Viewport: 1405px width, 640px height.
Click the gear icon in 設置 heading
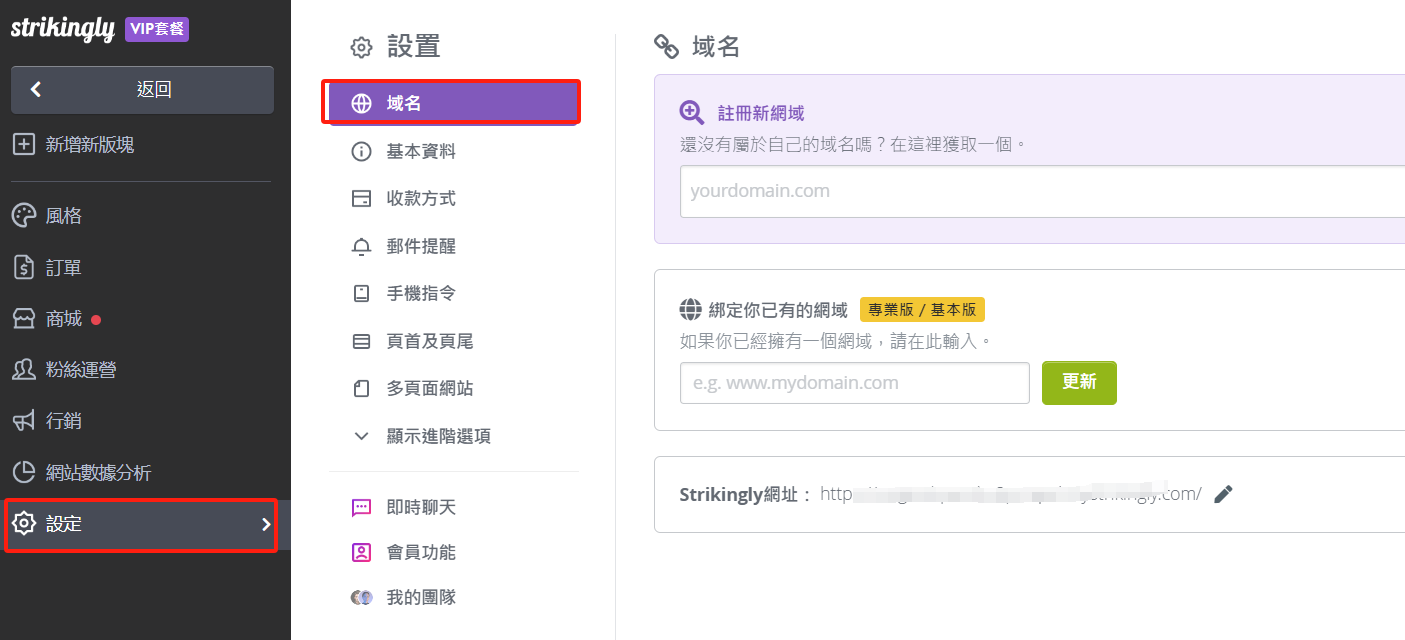point(361,47)
